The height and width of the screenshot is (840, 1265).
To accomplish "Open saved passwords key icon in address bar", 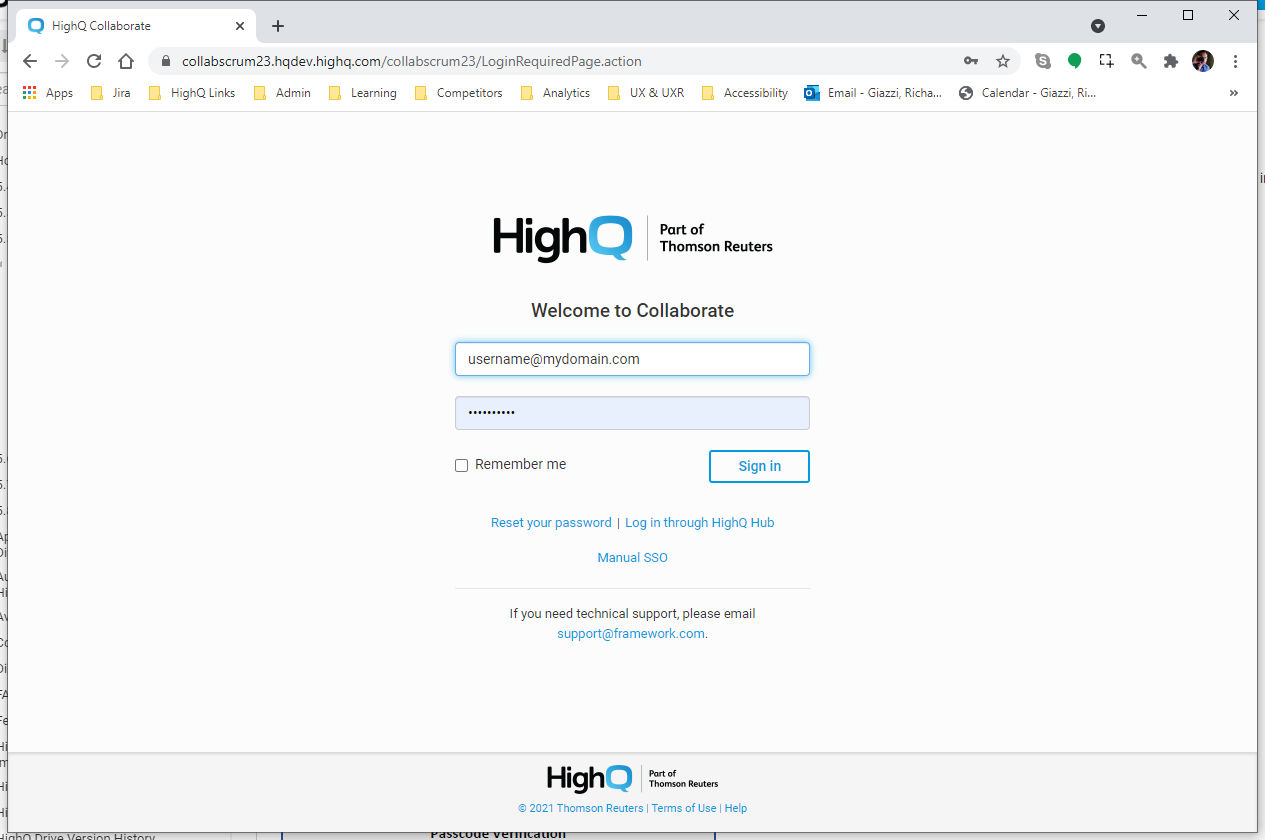I will 971,61.
